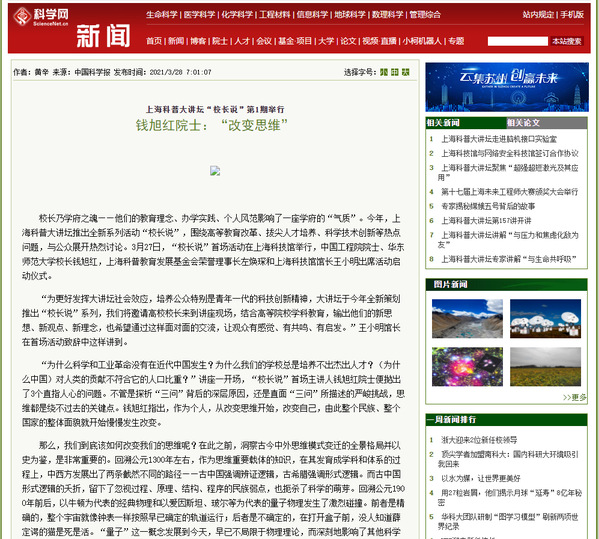Go to 首页 home page
This screenshot has width=599, height=539.
[154, 41]
